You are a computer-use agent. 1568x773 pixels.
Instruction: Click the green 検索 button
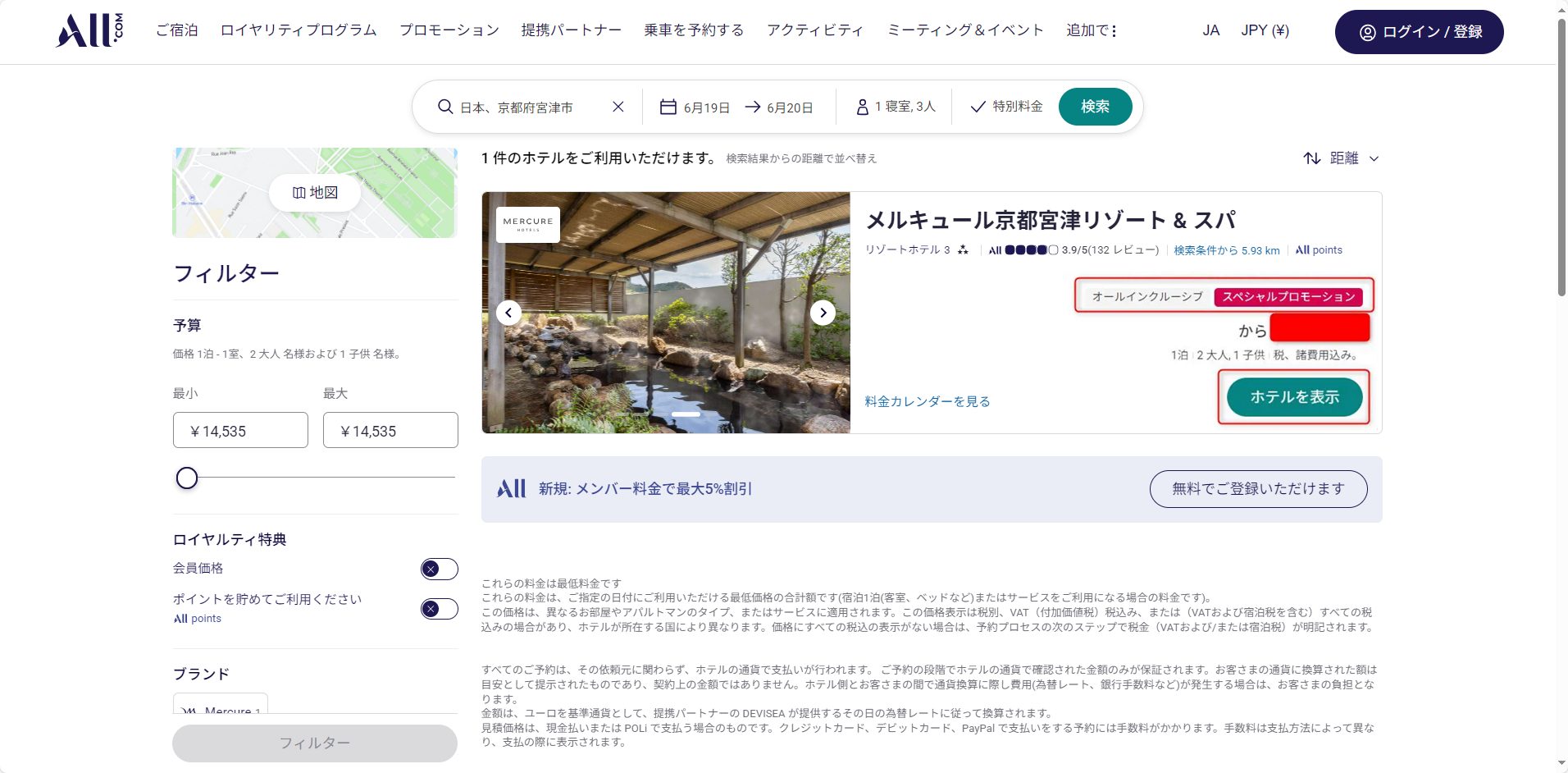pyautogui.click(x=1095, y=107)
